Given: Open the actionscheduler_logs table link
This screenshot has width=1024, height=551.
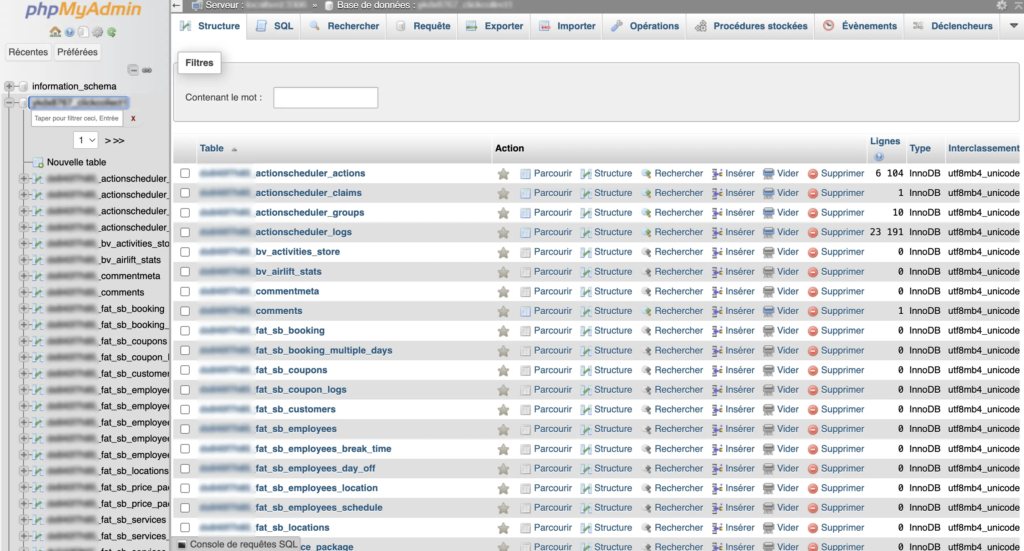Looking at the screenshot, I should [303, 232].
